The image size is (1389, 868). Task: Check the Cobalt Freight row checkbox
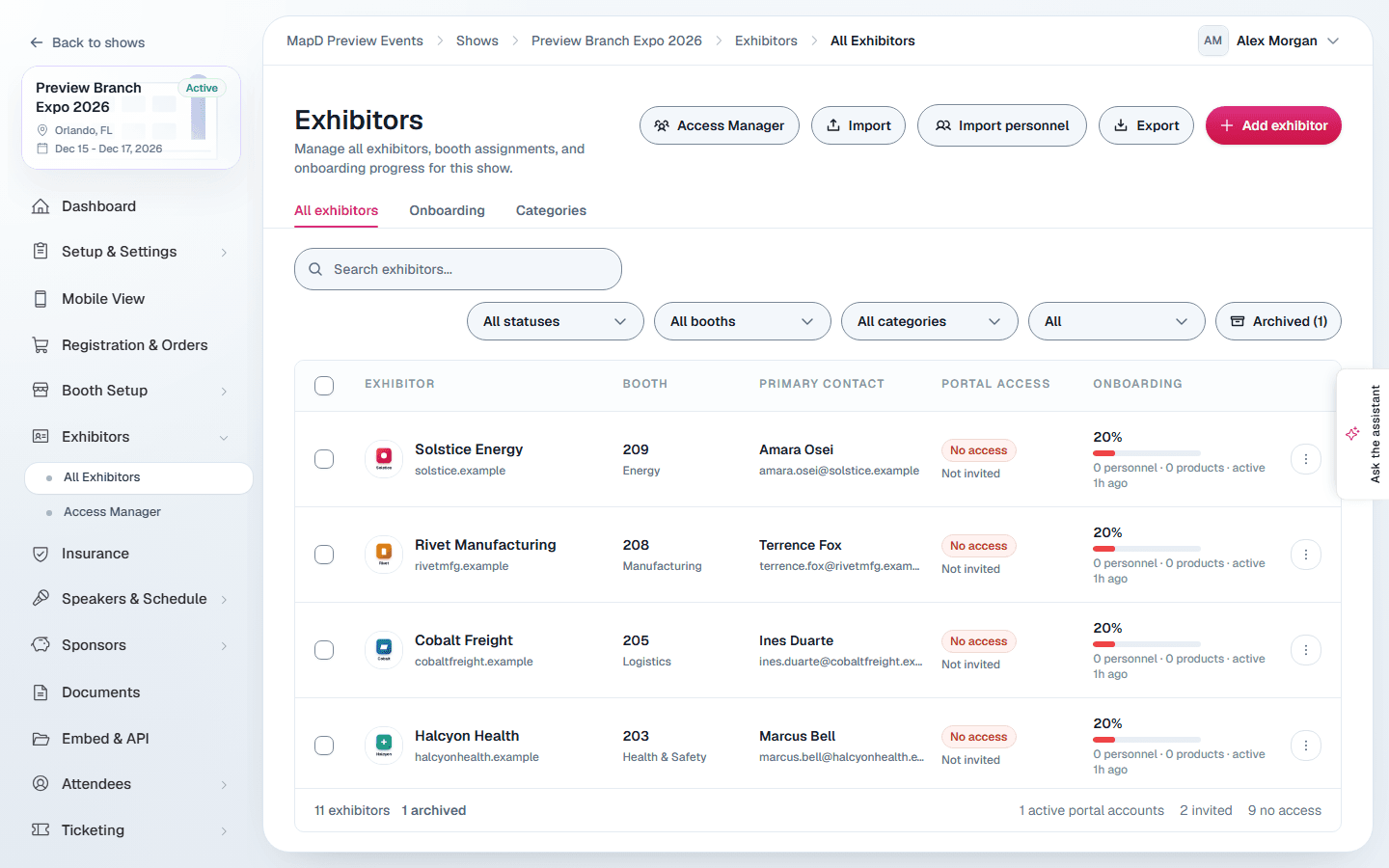(x=324, y=650)
